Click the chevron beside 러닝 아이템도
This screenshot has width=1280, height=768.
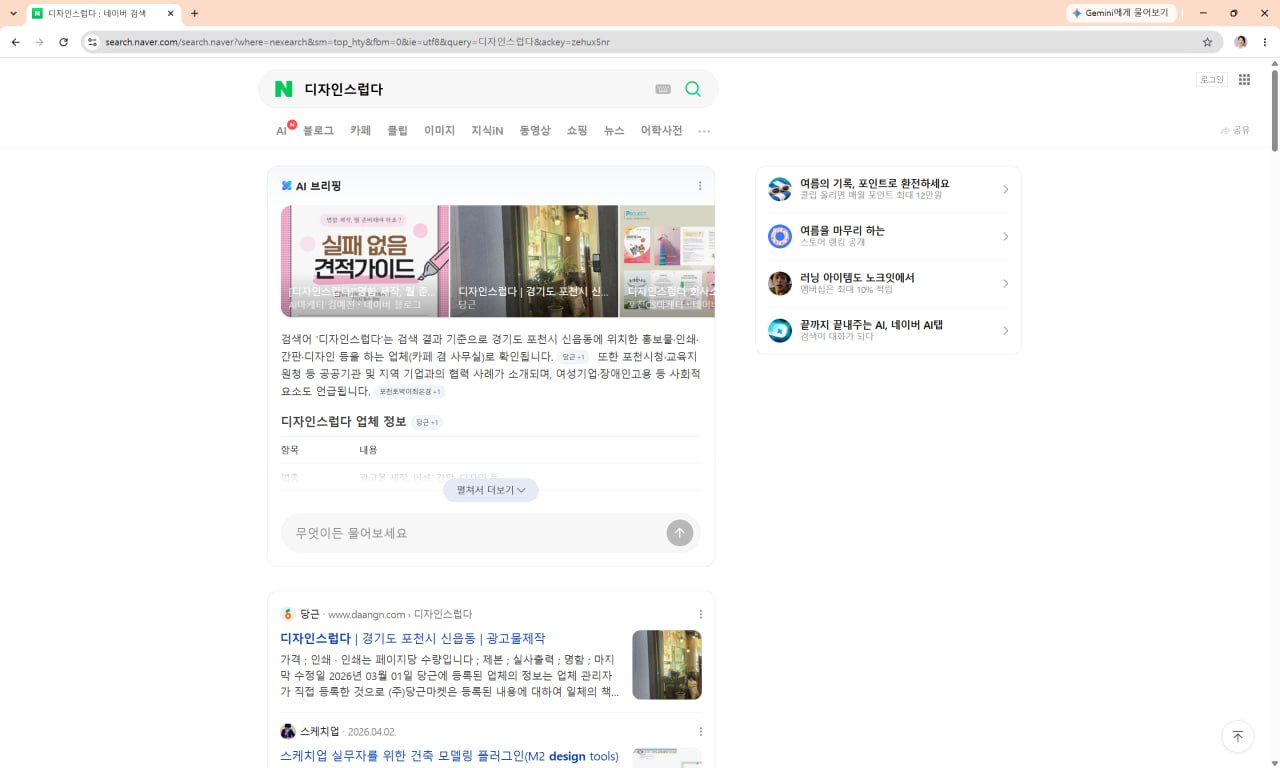coord(1005,283)
